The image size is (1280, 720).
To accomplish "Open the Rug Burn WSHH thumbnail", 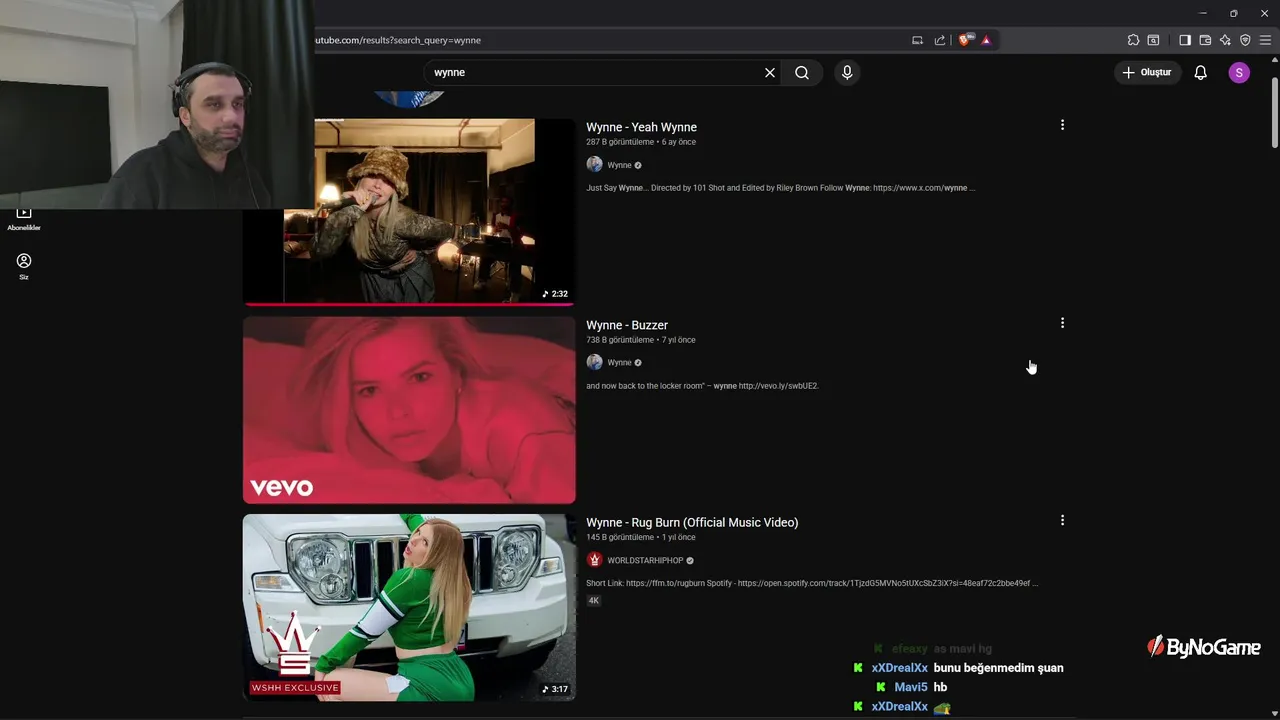I will (409, 607).
